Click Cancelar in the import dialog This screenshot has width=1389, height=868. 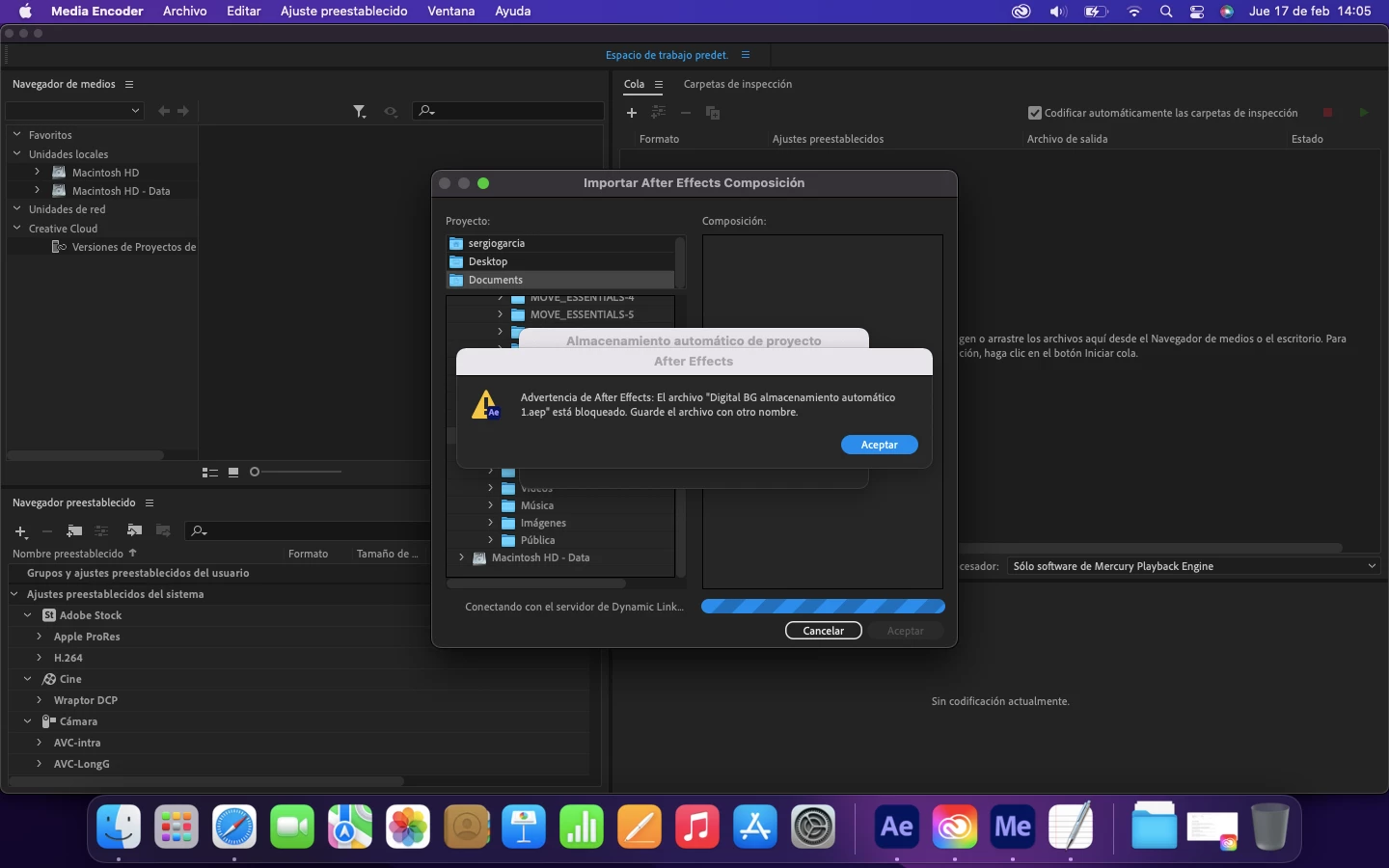[824, 631]
